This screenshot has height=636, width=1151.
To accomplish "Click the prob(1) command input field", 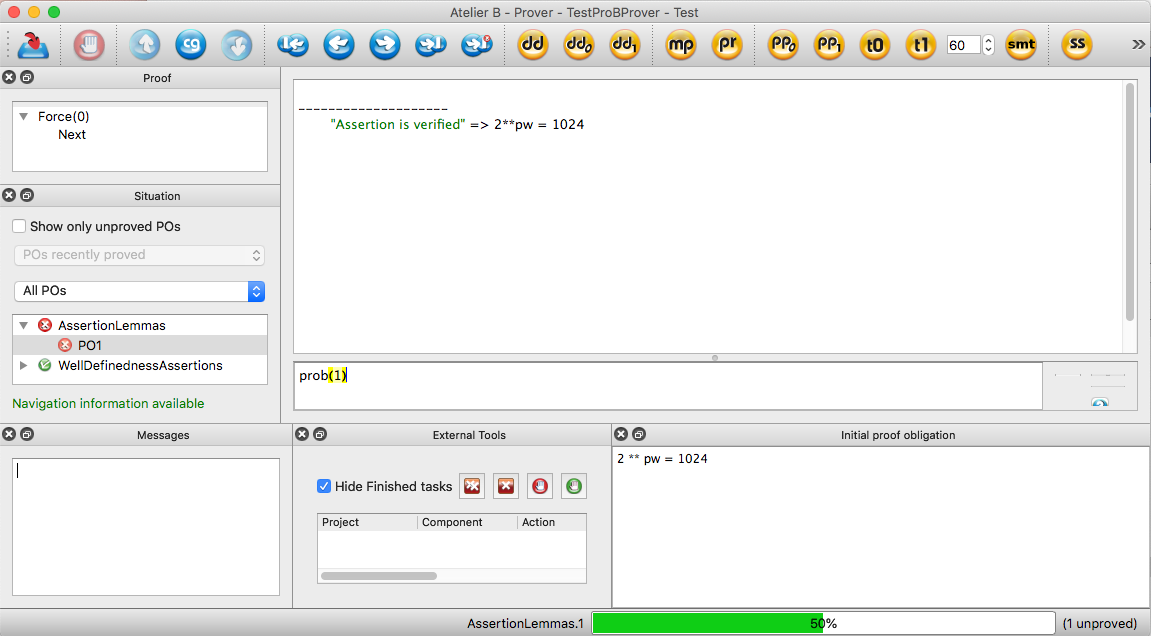I will 667,385.
